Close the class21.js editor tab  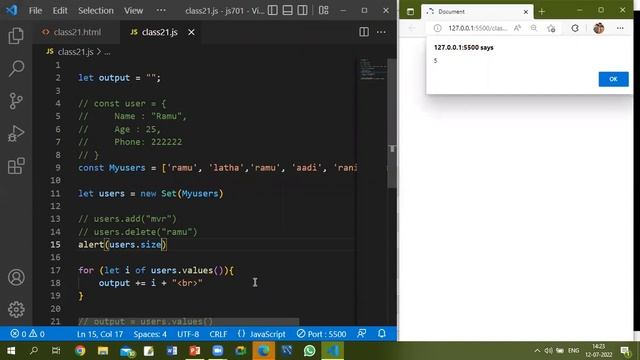pyautogui.click(x=191, y=32)
